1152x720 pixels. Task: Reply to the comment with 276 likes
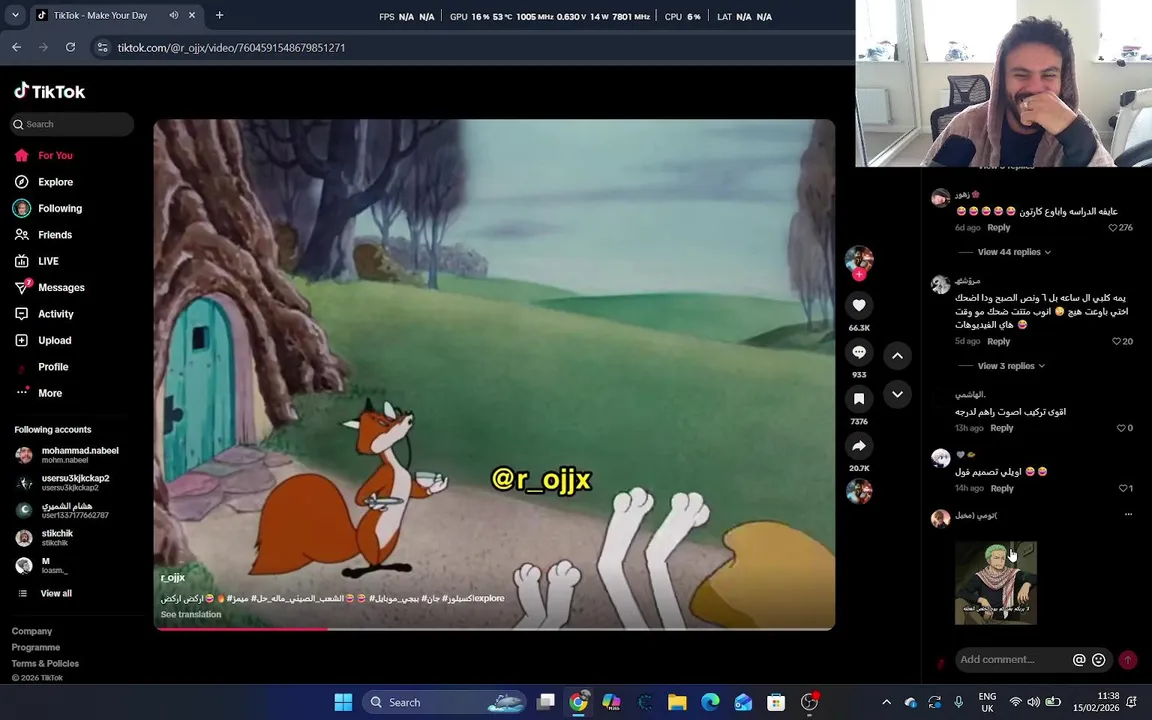[998, 228]
